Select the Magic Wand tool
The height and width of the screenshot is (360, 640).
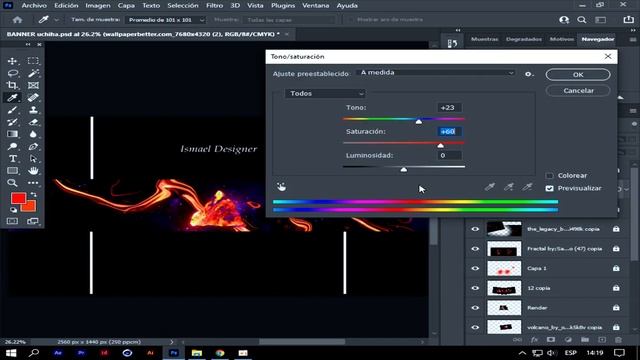pos(33,73)
